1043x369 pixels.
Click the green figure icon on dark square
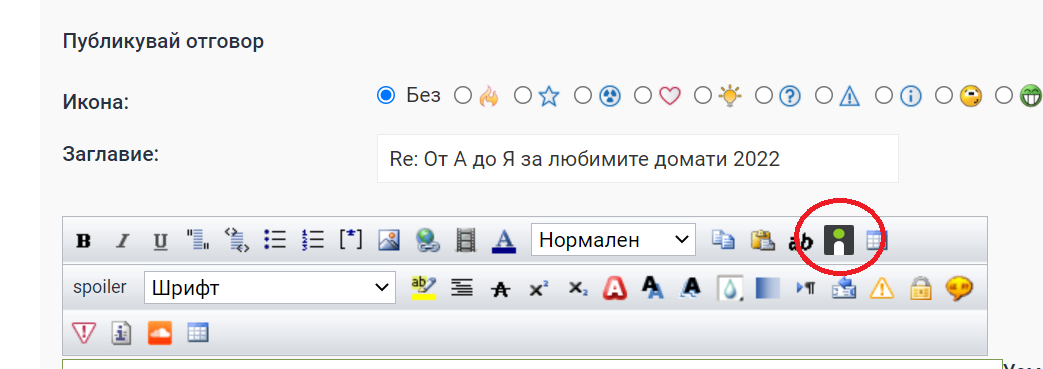click(839, 240)
